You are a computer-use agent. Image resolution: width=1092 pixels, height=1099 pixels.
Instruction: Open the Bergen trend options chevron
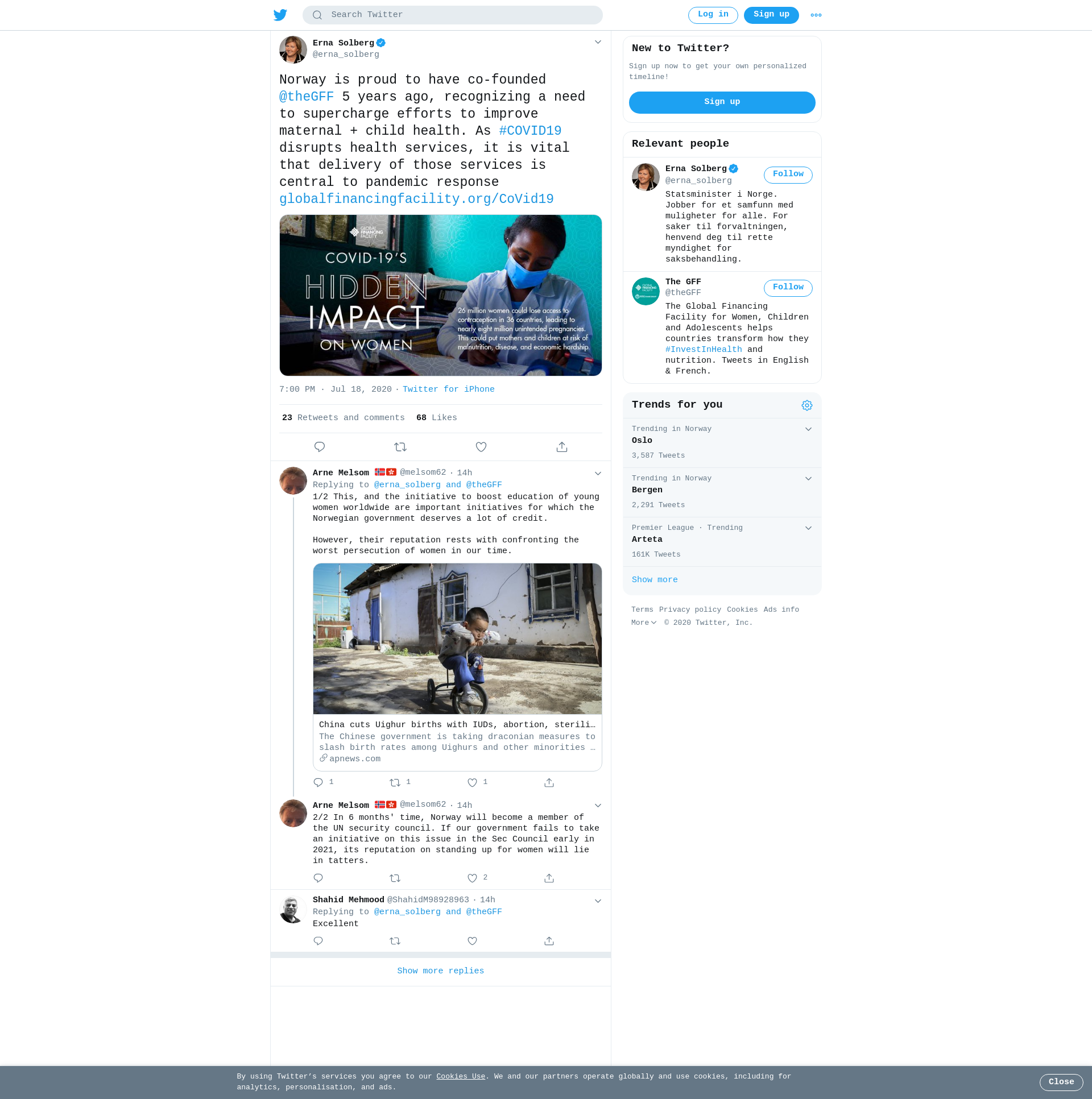click(809, 479)
